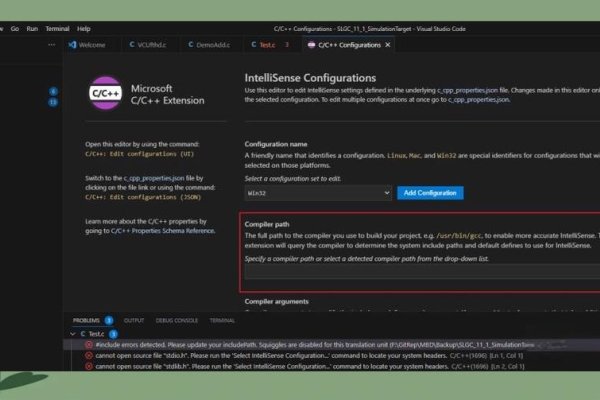600x400 pixels.
Task: Click the C file icon on DemoAdd.c tab
Action: click(191, 45)
